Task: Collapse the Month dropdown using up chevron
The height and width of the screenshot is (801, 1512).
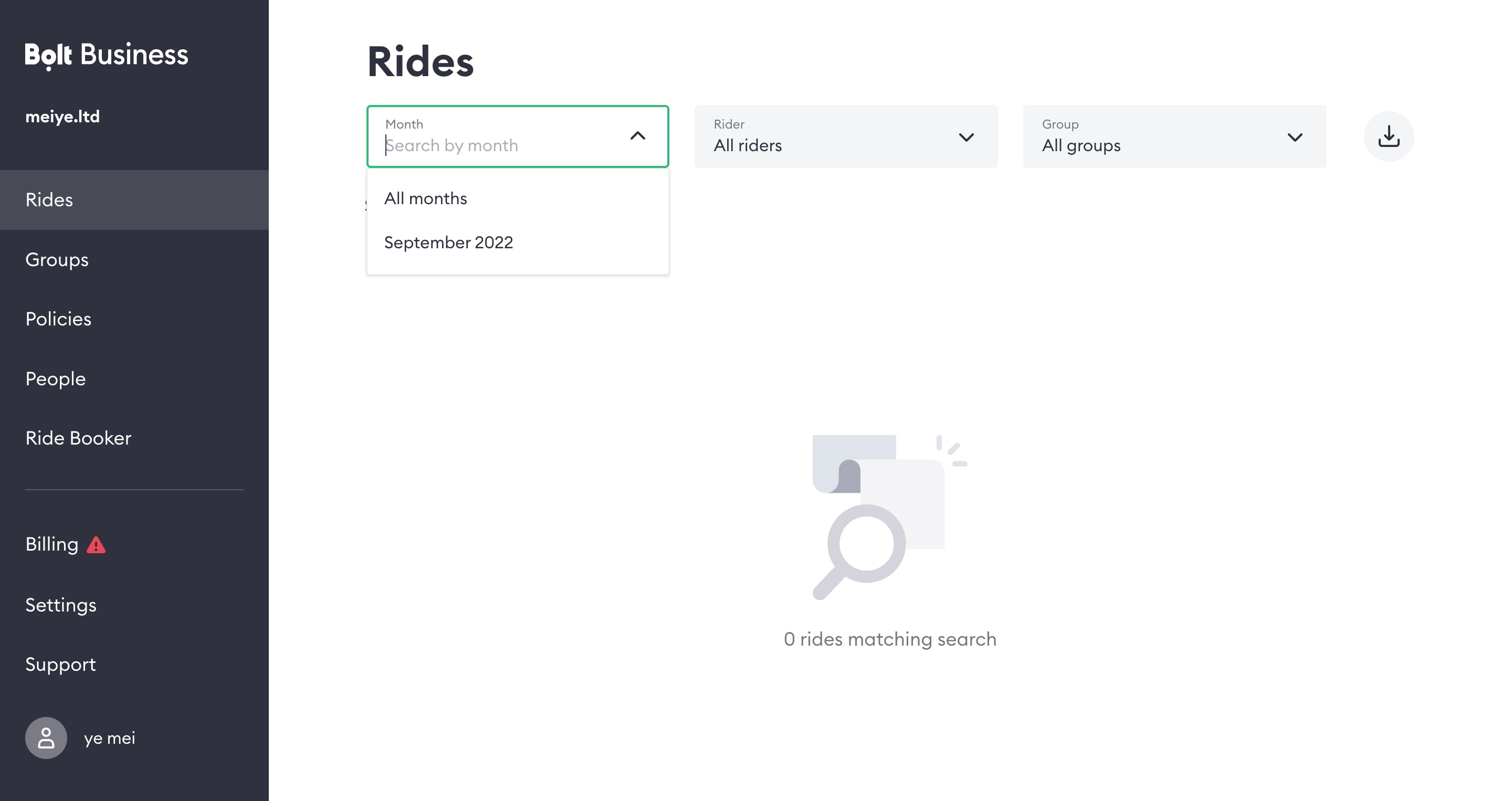Action: (x=637, y=136)
